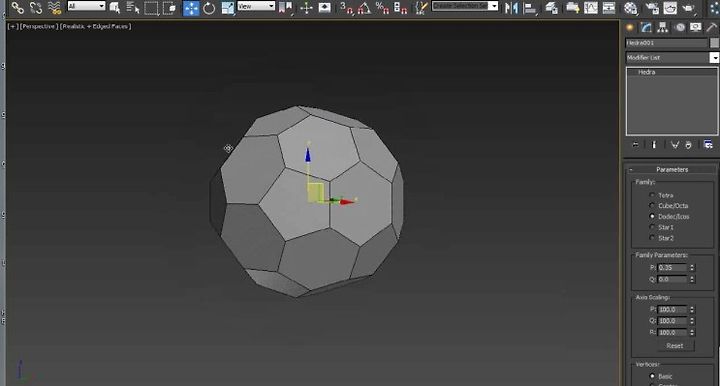Screen dimensions: 720x386
Task: Toggle Keyboard Shortcut Override
Action: (325, 7)
